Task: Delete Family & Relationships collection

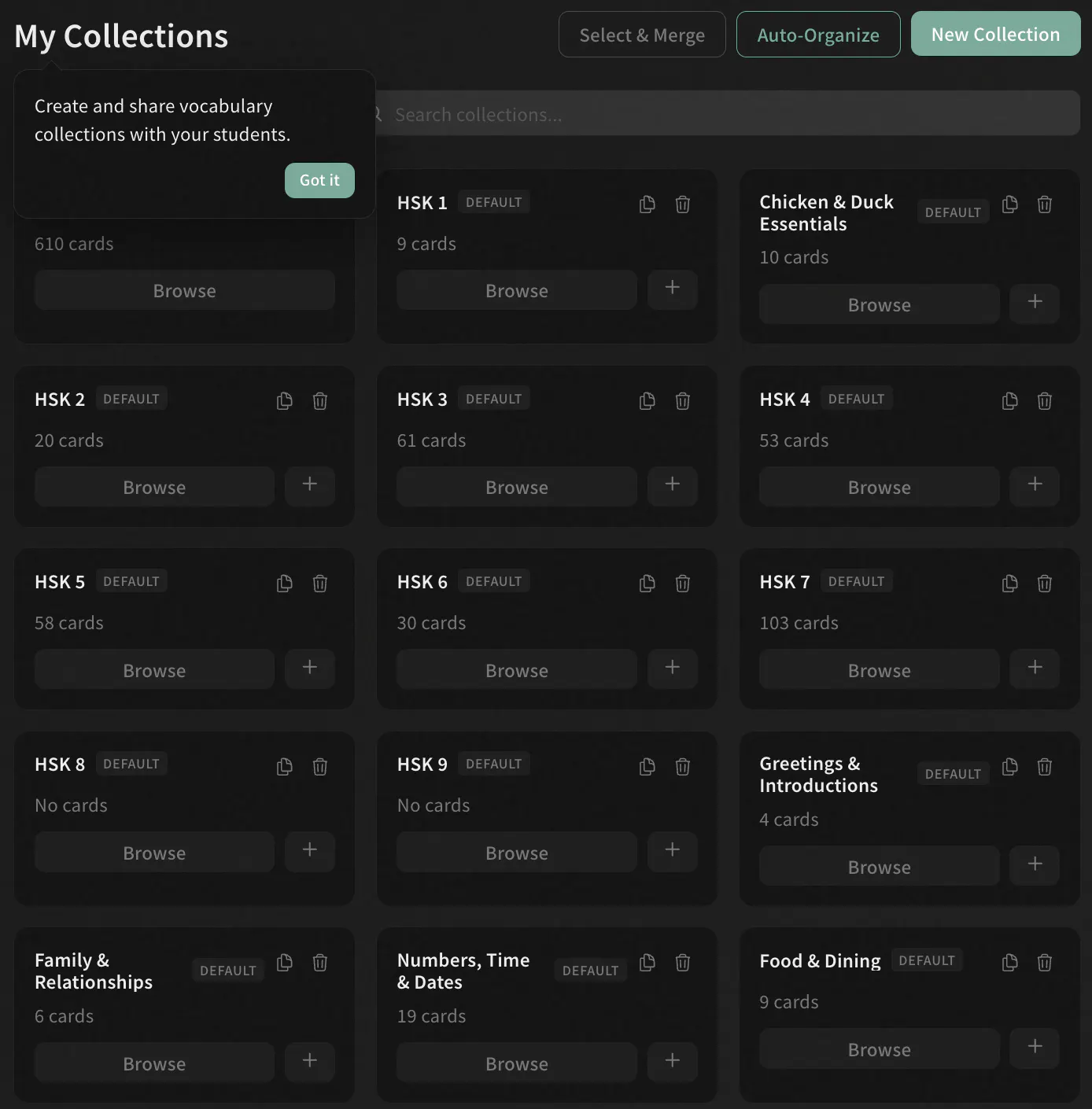Action: 320,963
